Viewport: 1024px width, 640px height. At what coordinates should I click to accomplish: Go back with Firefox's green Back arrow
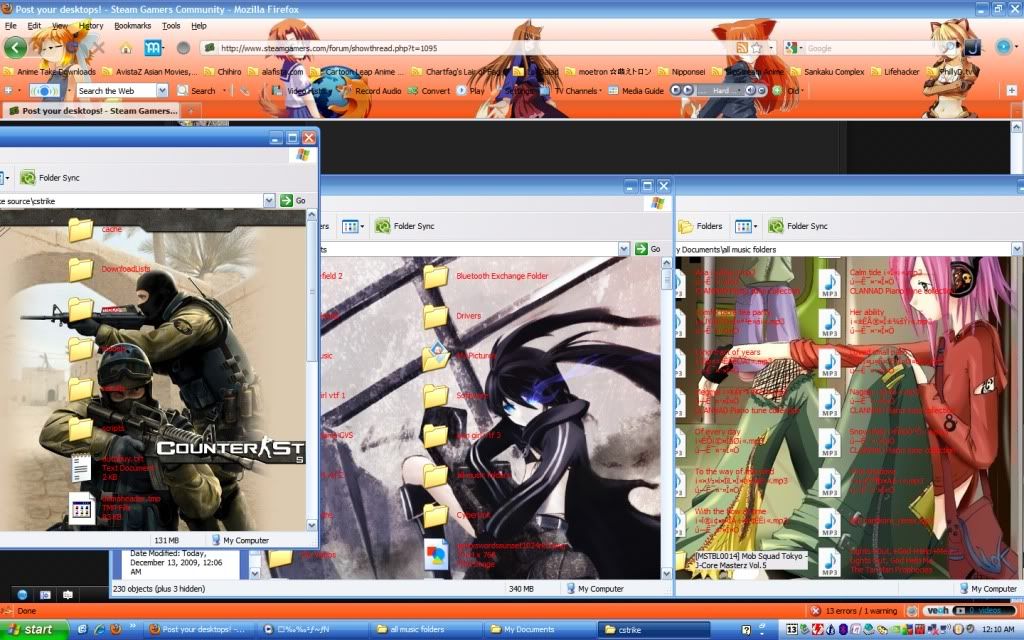tap(15, 48)
